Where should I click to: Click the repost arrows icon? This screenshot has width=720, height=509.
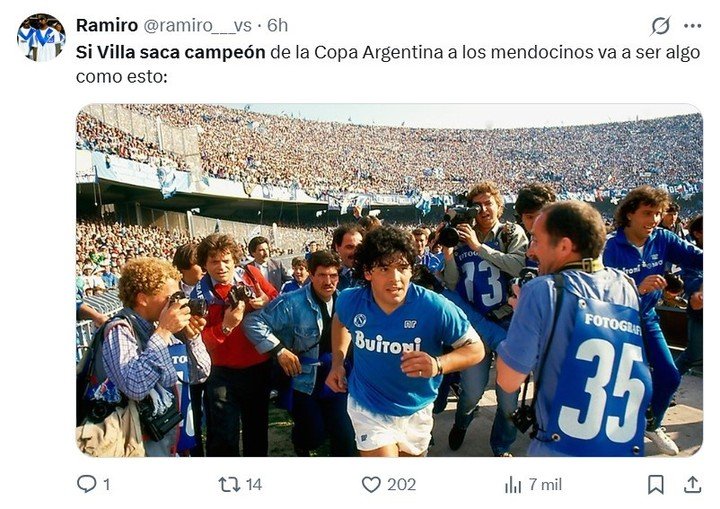(229, 484)
